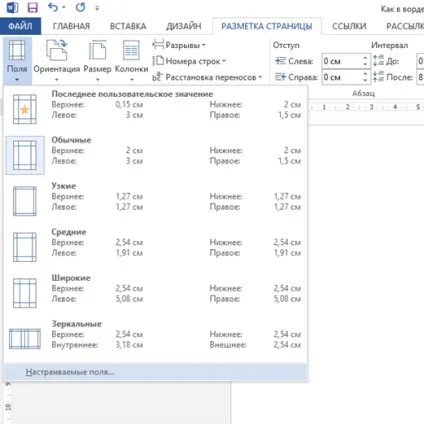Screen dimensions: 424x424
Task: Click the Поля dropdown arrow
Action: click(17, 80)
